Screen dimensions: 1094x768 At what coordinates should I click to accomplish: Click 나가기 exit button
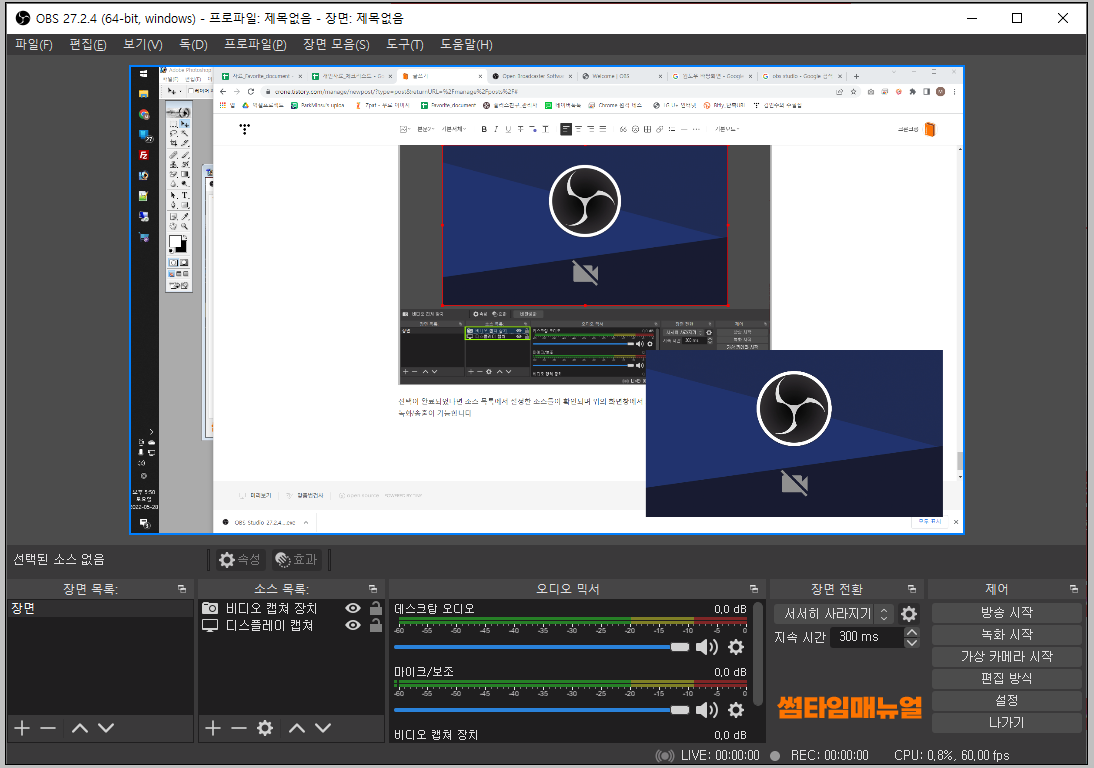1006,723
